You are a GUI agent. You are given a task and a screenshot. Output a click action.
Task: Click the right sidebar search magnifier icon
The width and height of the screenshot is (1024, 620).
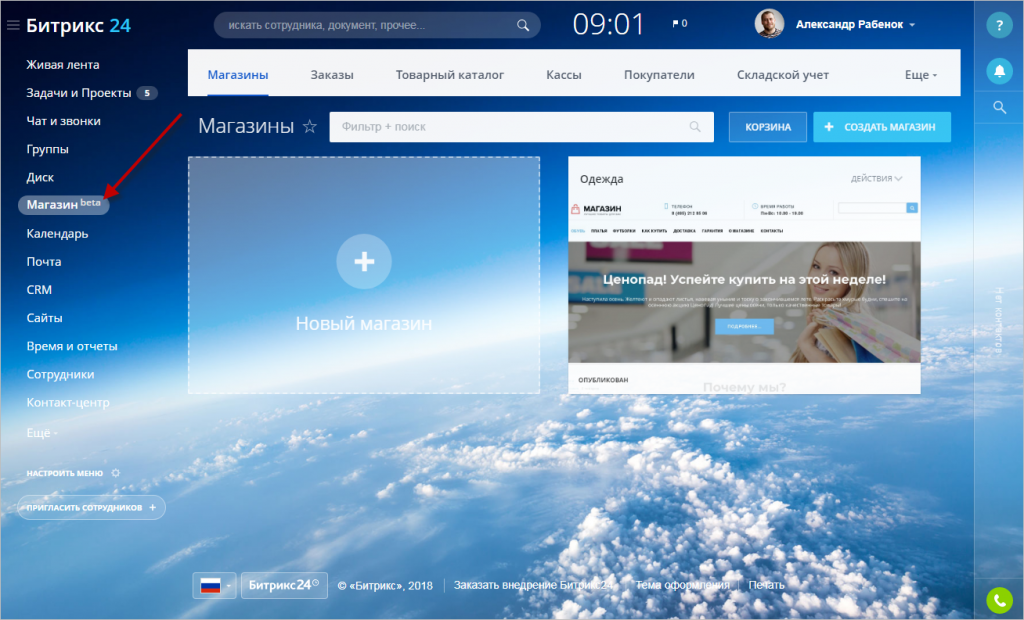(x=999, y=107)
